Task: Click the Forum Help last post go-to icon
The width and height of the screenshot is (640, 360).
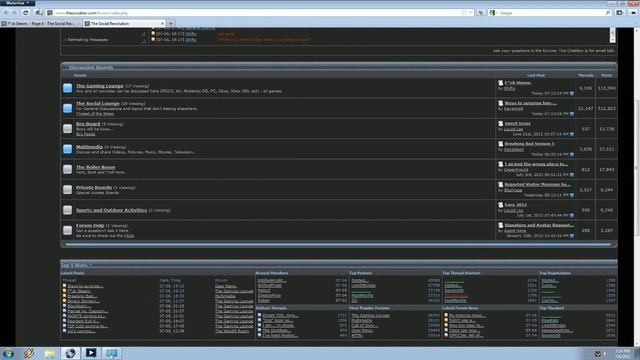Action: (x=572, y=236)
